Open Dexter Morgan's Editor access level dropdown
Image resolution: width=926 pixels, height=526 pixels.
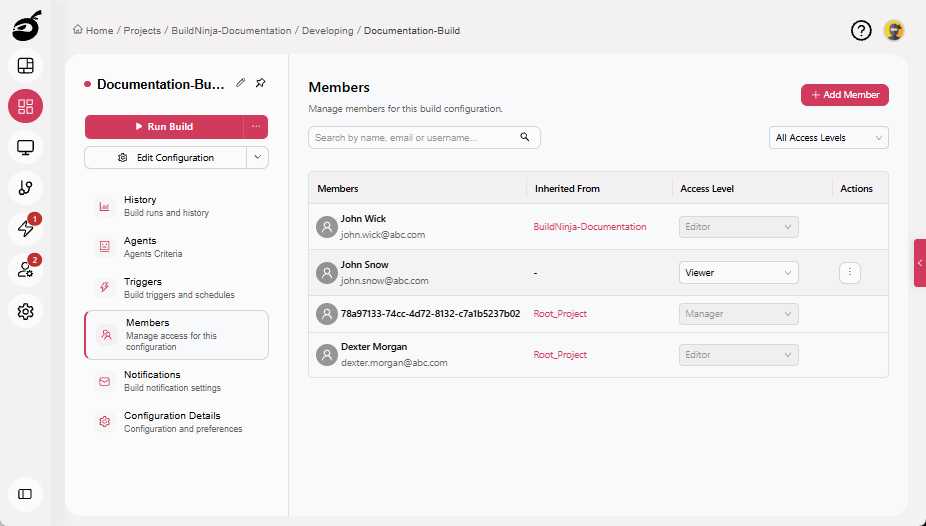739,355
